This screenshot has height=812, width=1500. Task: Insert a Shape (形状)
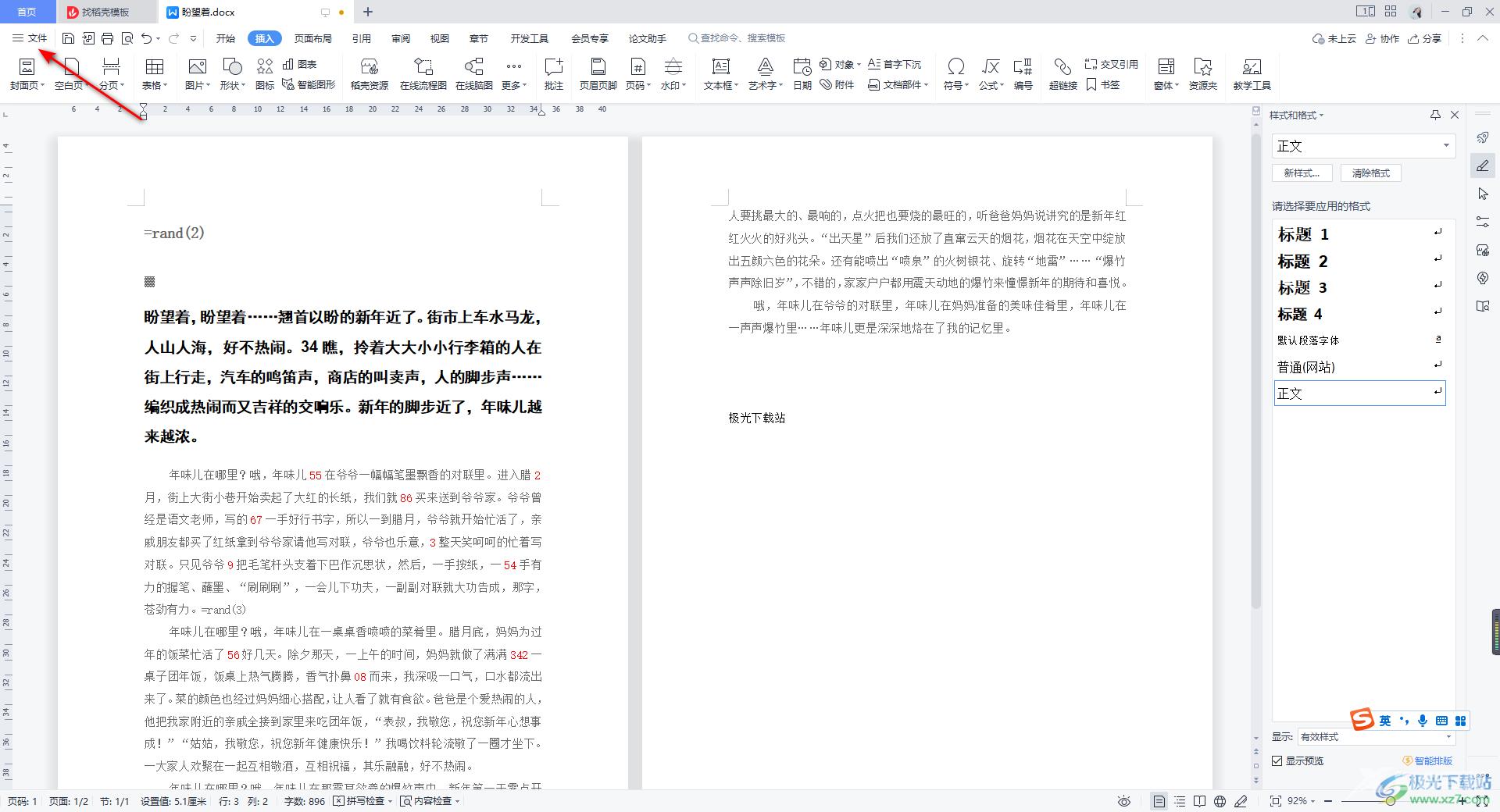point(232,74)
